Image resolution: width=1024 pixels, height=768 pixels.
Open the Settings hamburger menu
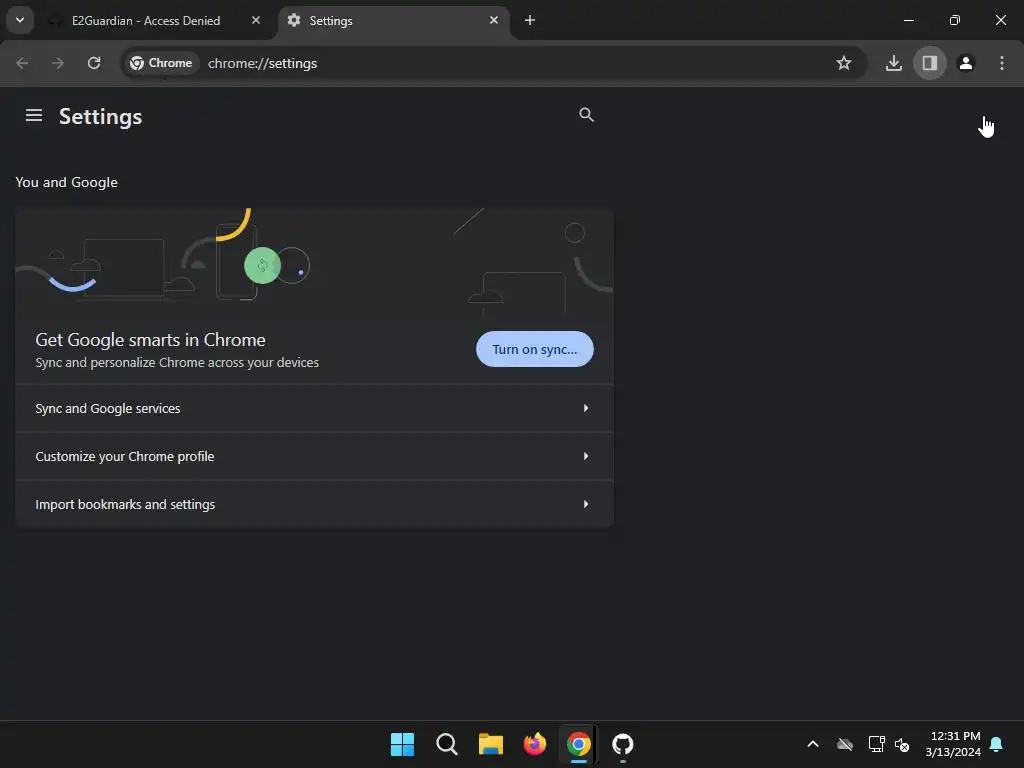tap(34, 116)
